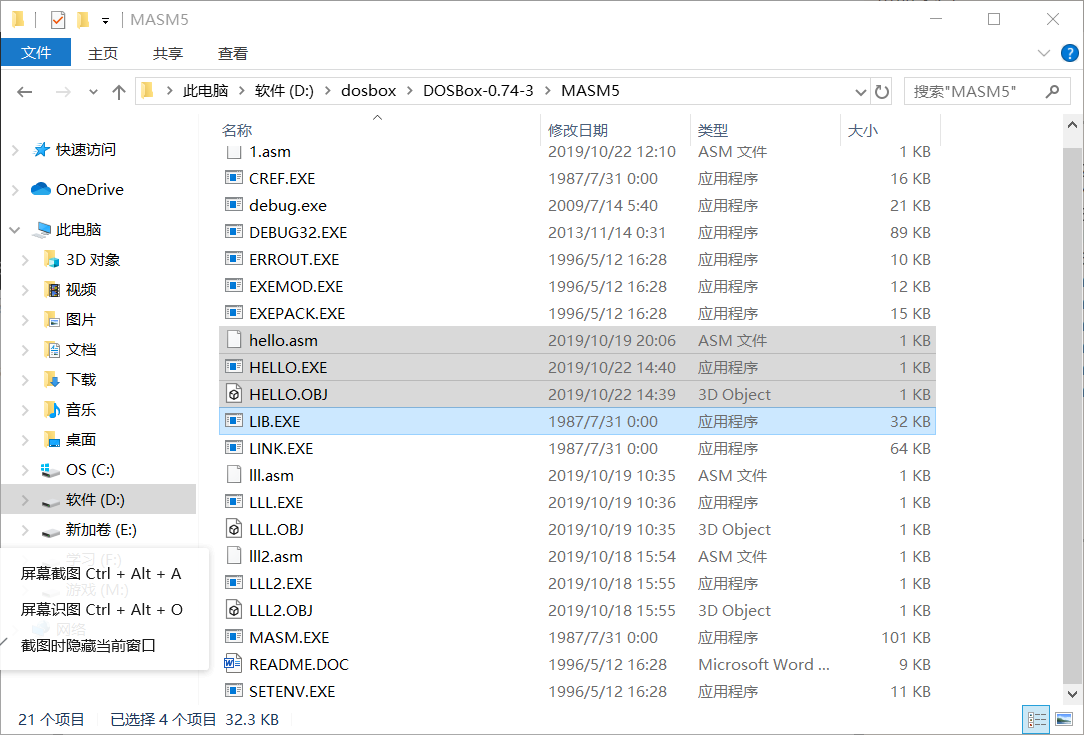Click the 新加卷 (E:) drive icon
This screenshot has height=735, width=1084.
50,531
